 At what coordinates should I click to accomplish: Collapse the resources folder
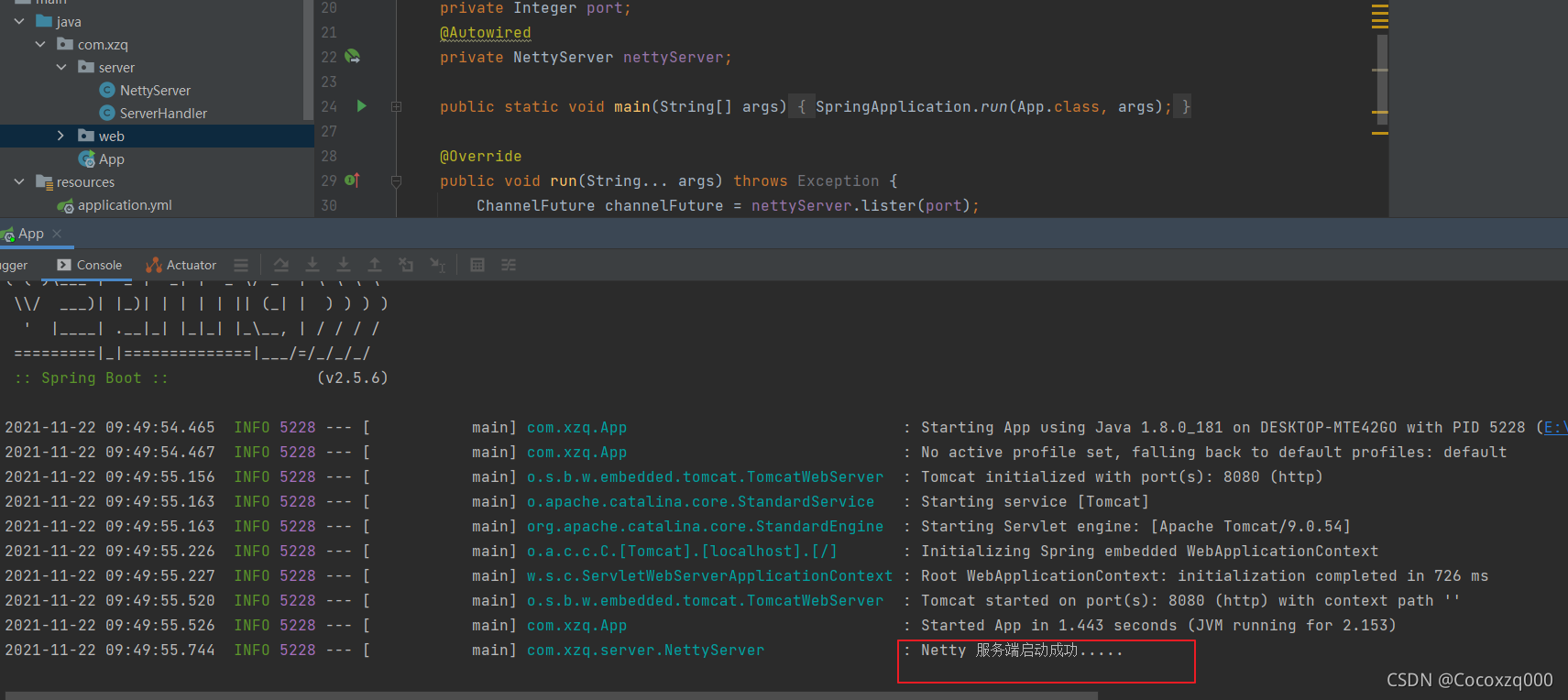[x=19, y=181]
